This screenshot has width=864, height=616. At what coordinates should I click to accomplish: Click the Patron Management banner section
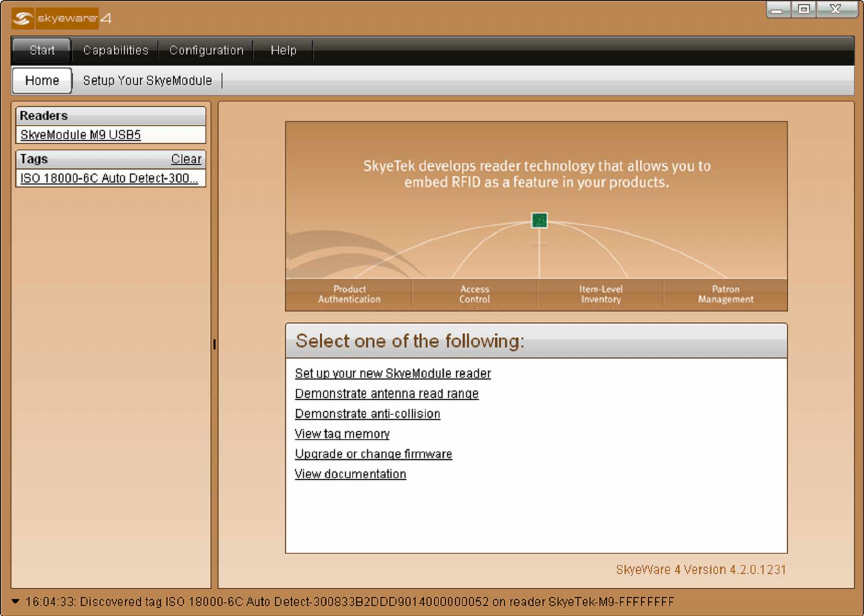pos(726,294)
